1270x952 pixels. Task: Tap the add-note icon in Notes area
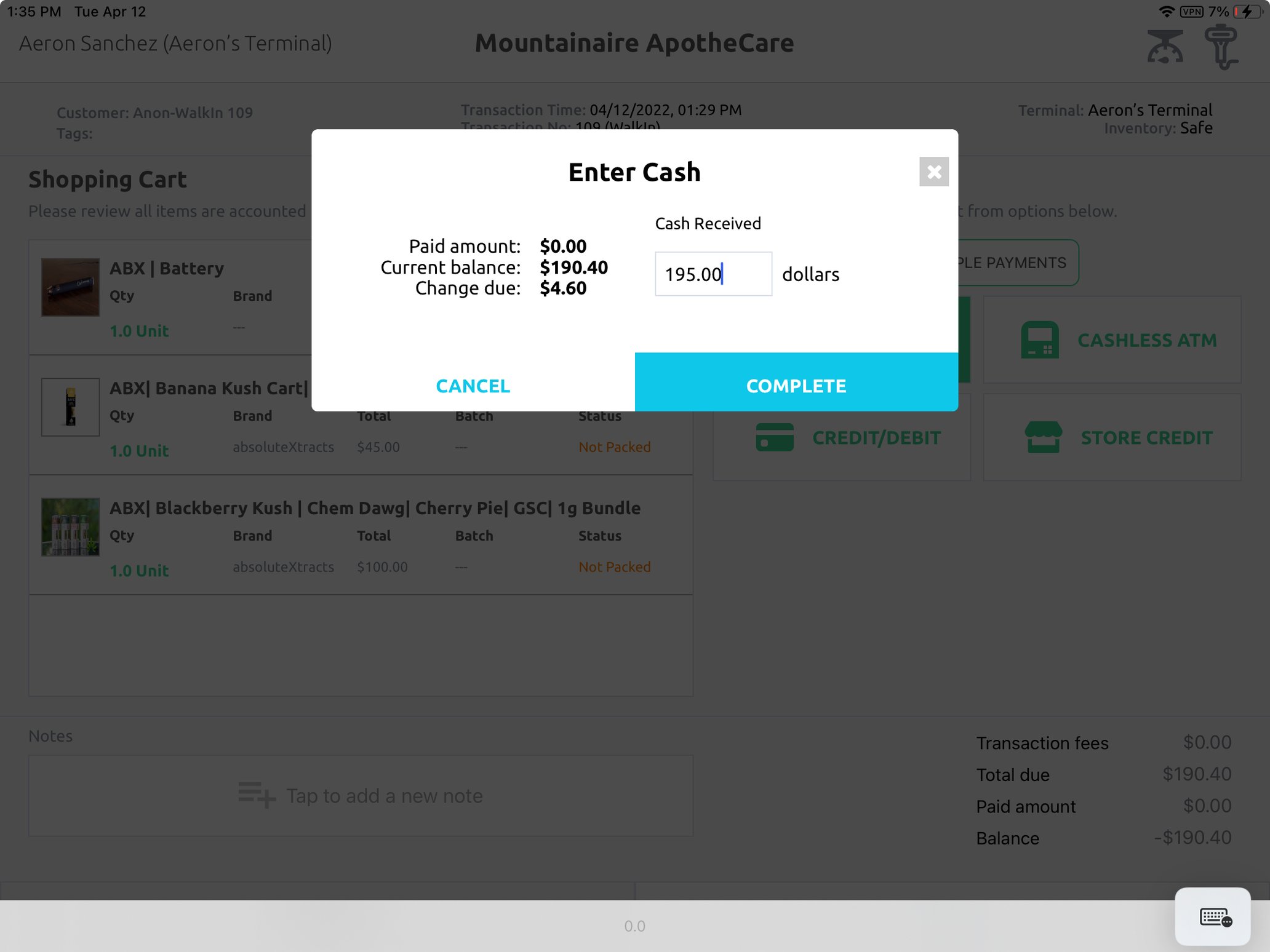point(257,795)
